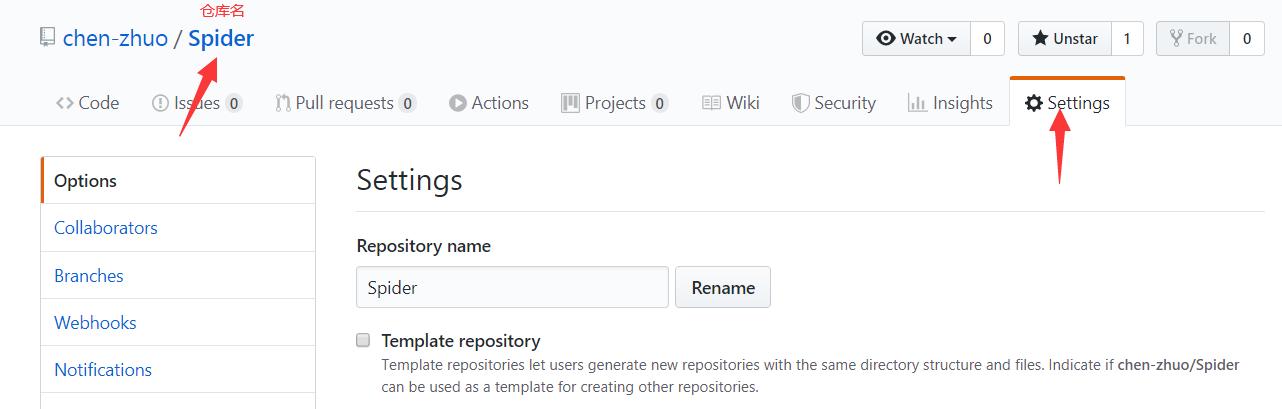This screenshot has width=1282, height=409.
Task: Open the chen-zhuo profile link
Action: click(115, 39)
